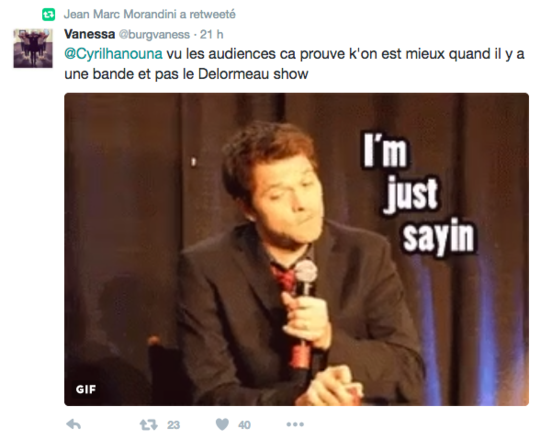
Task: Like the tweet using the heart icon
Action: point(222,425)
